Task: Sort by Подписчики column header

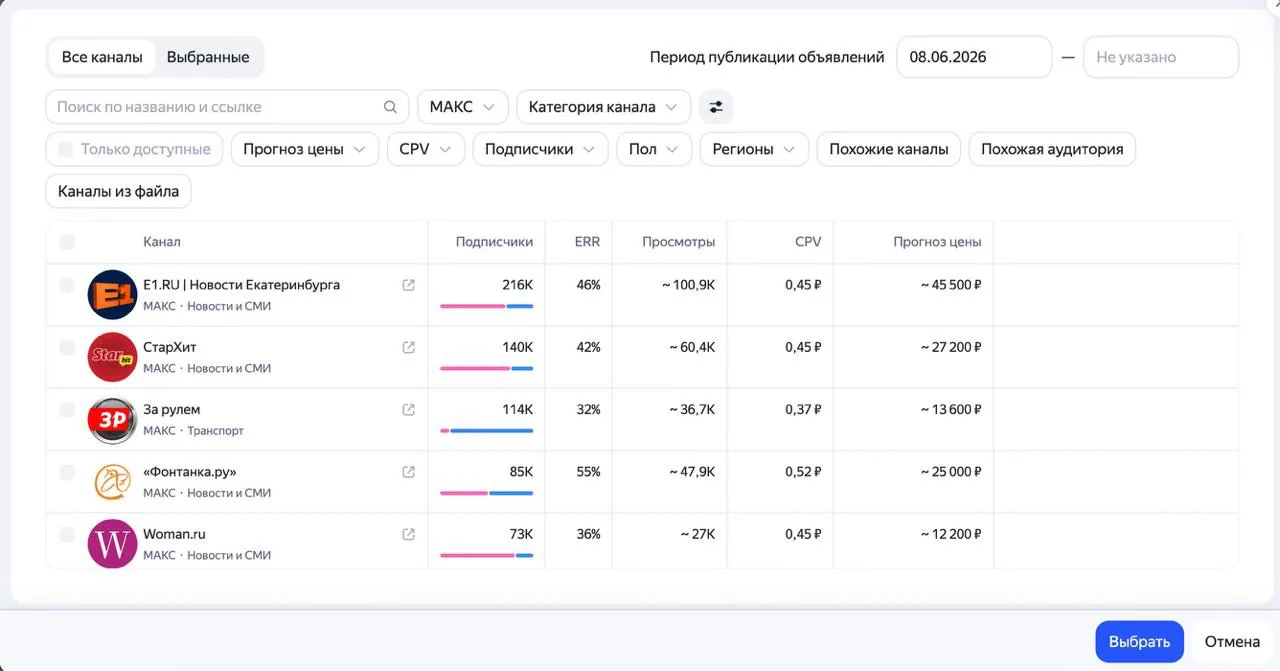Action: tap(494, 242)
